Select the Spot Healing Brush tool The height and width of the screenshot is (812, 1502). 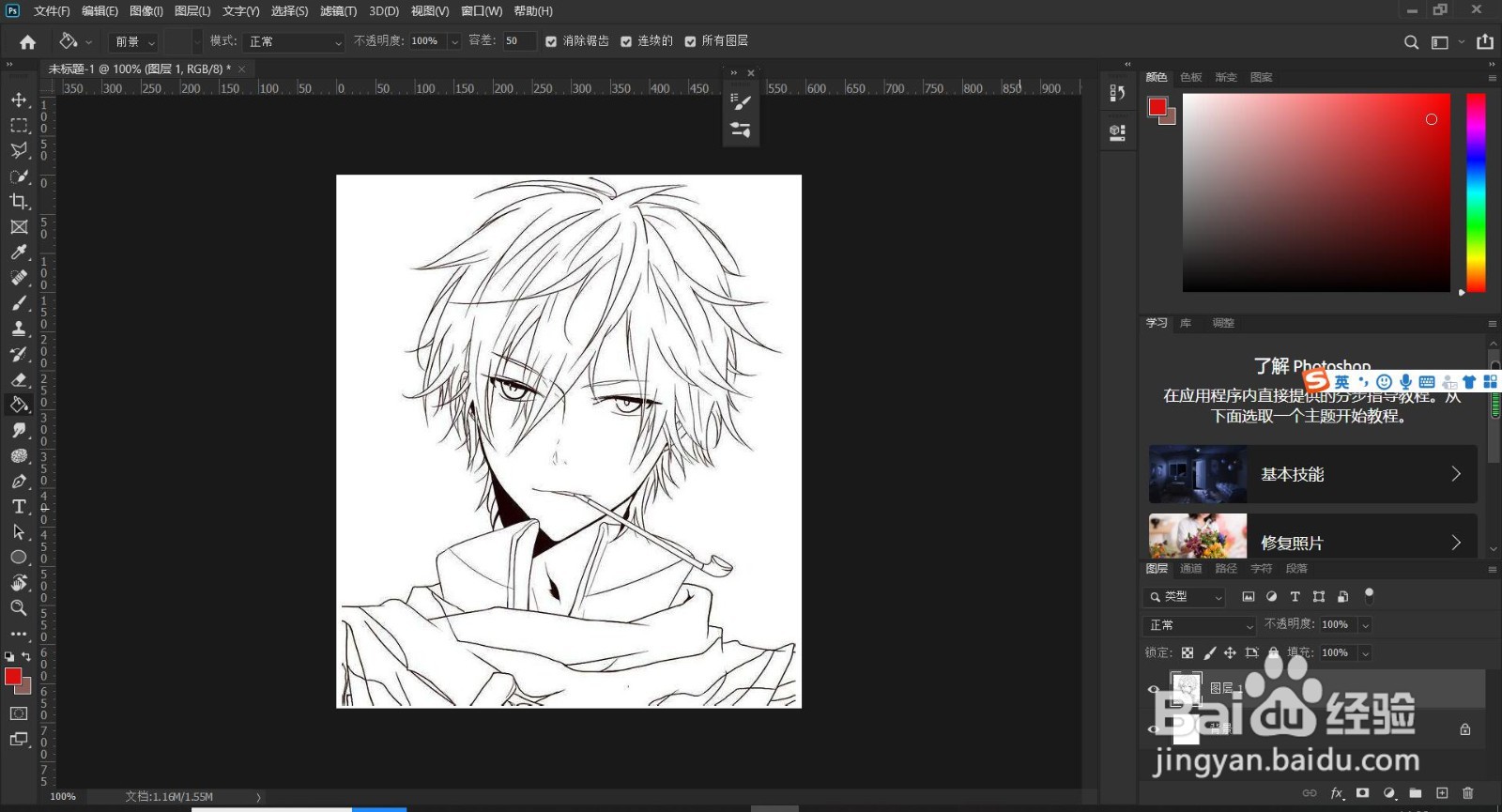19,278
